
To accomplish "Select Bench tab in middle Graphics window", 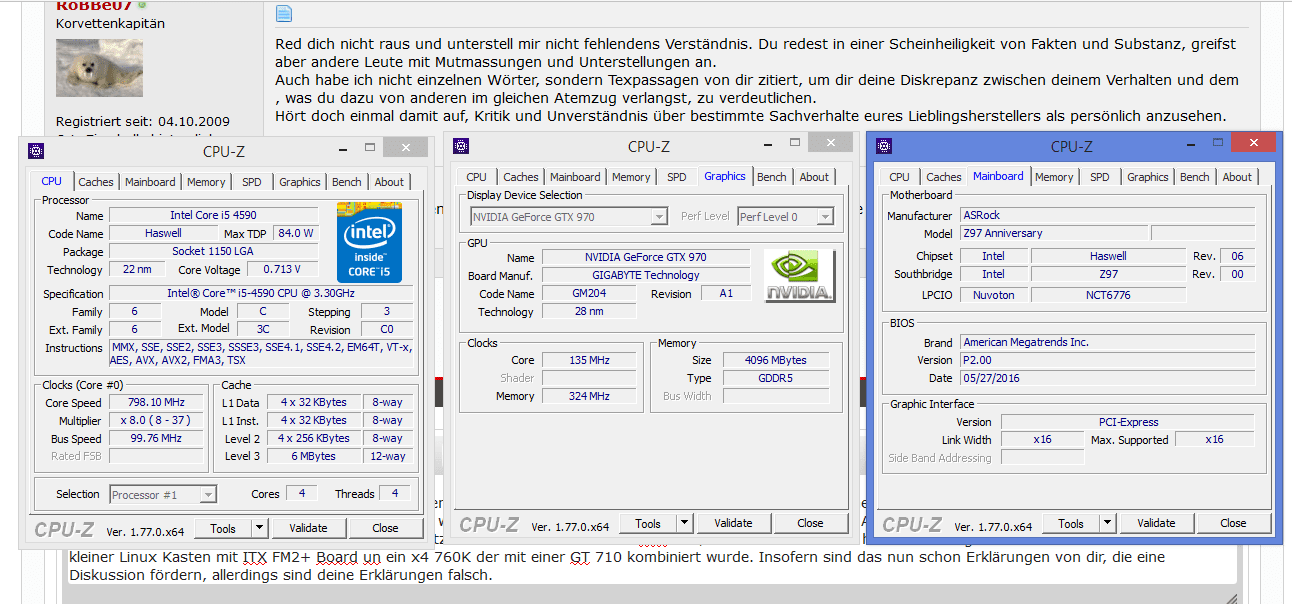I will click(x=772, y=177).
